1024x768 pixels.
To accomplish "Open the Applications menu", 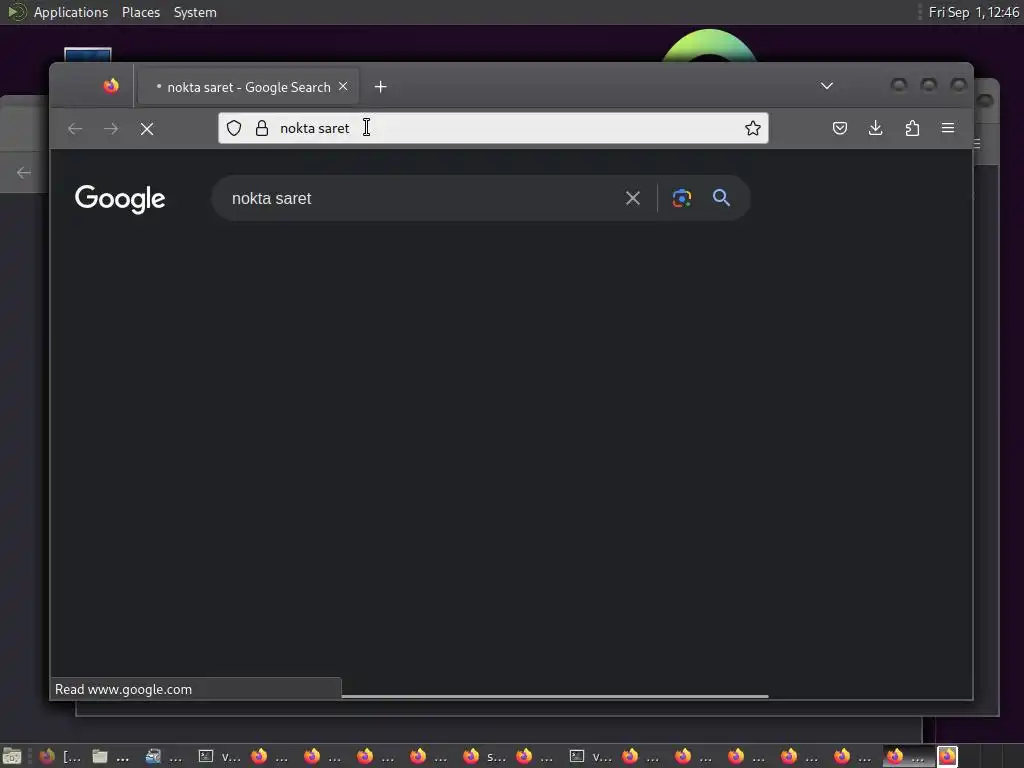I will click(71, 12).
